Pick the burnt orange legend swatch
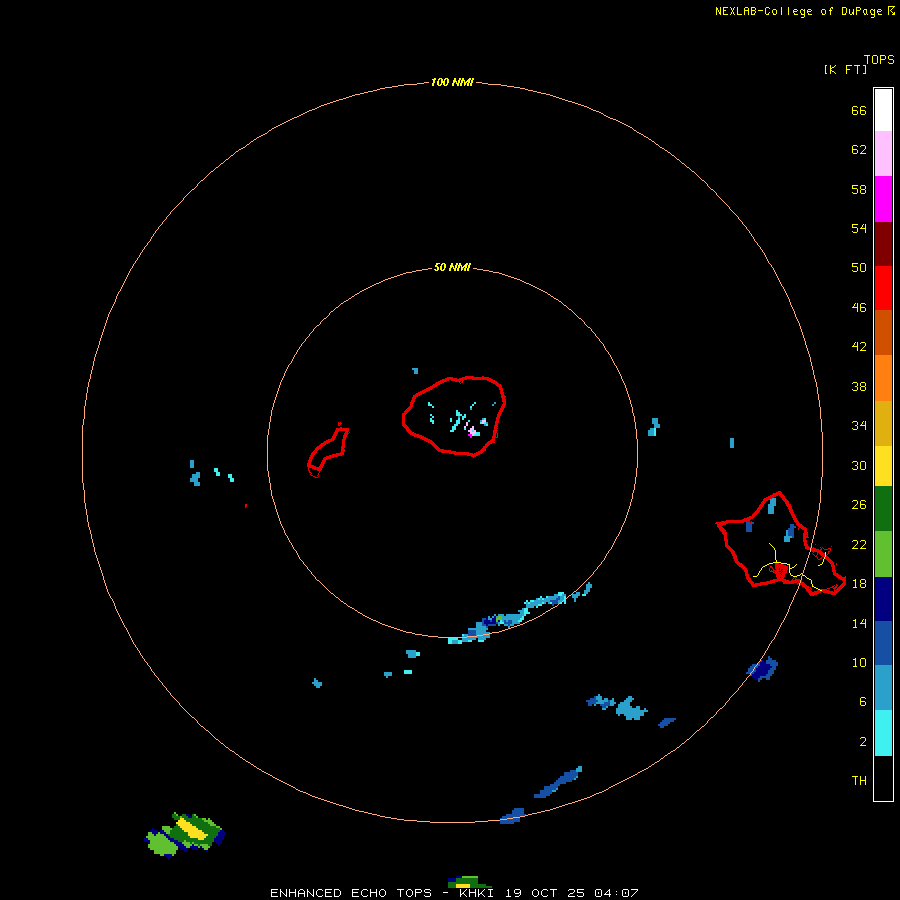Image resolution: width=900 pixels, height=900 pixels. click(x=883, y=332)
